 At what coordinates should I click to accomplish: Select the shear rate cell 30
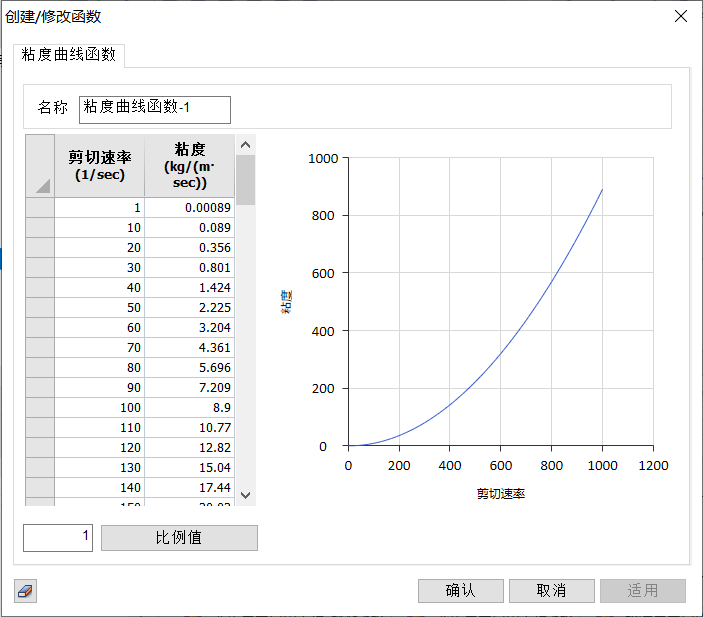coord(100,268)
